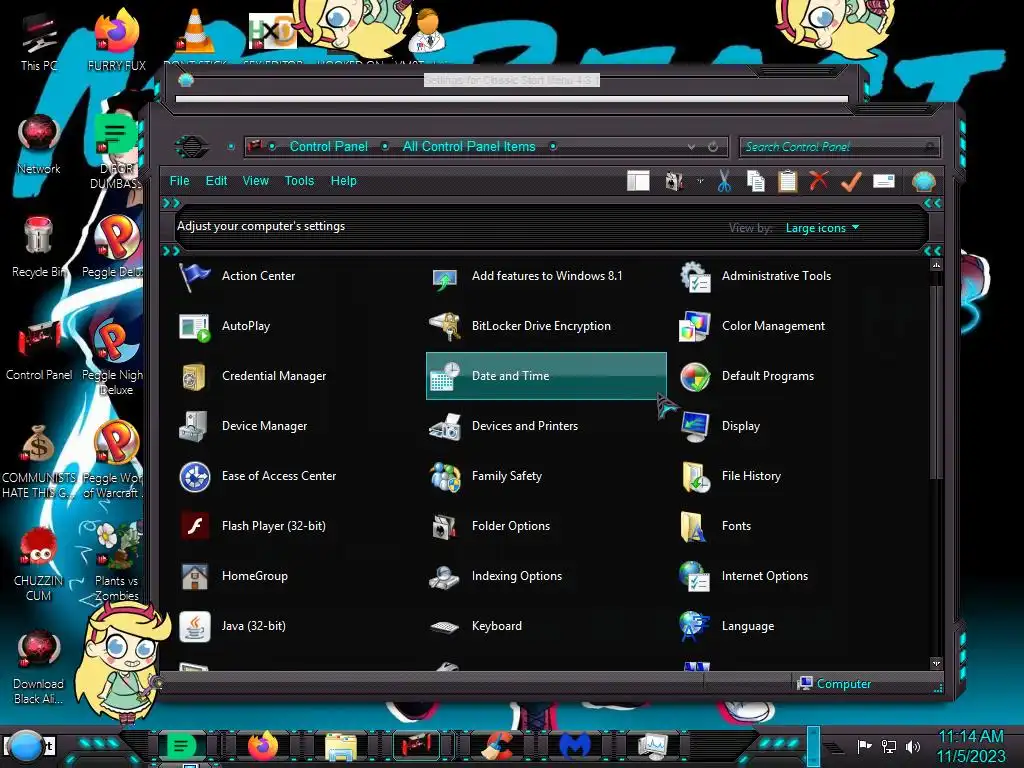Open the Edit menu
The width and height of the screenshot is (1024, 768).
216,181
